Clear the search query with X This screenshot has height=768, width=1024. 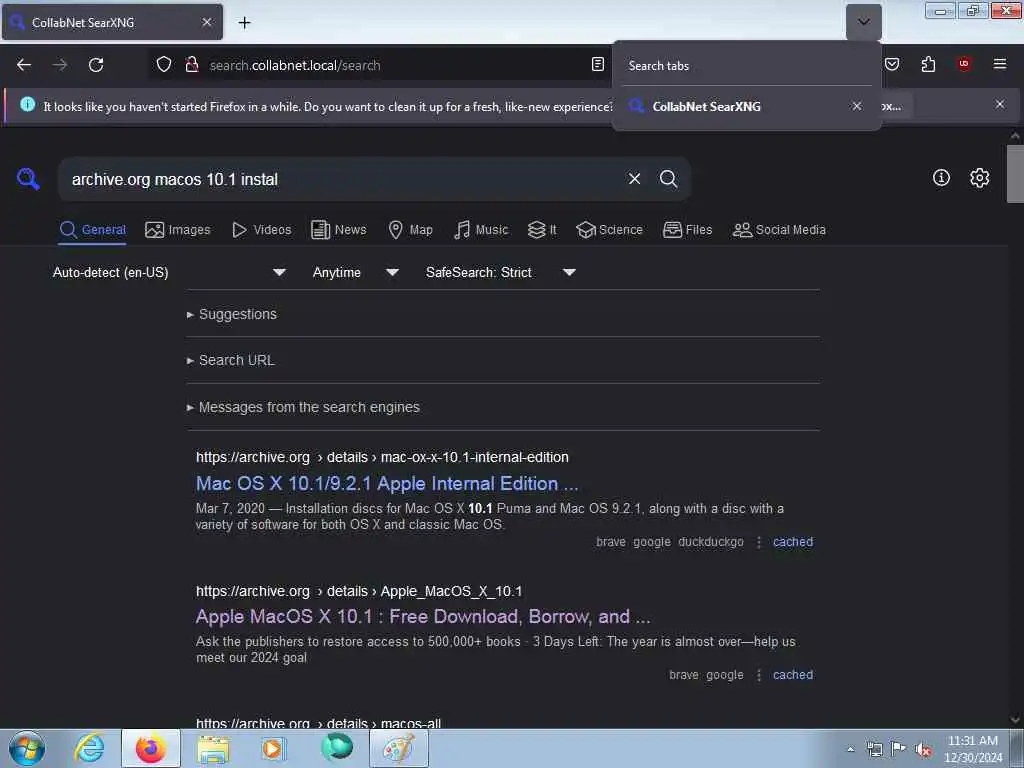pyautogui.click(x=634, y=179)
